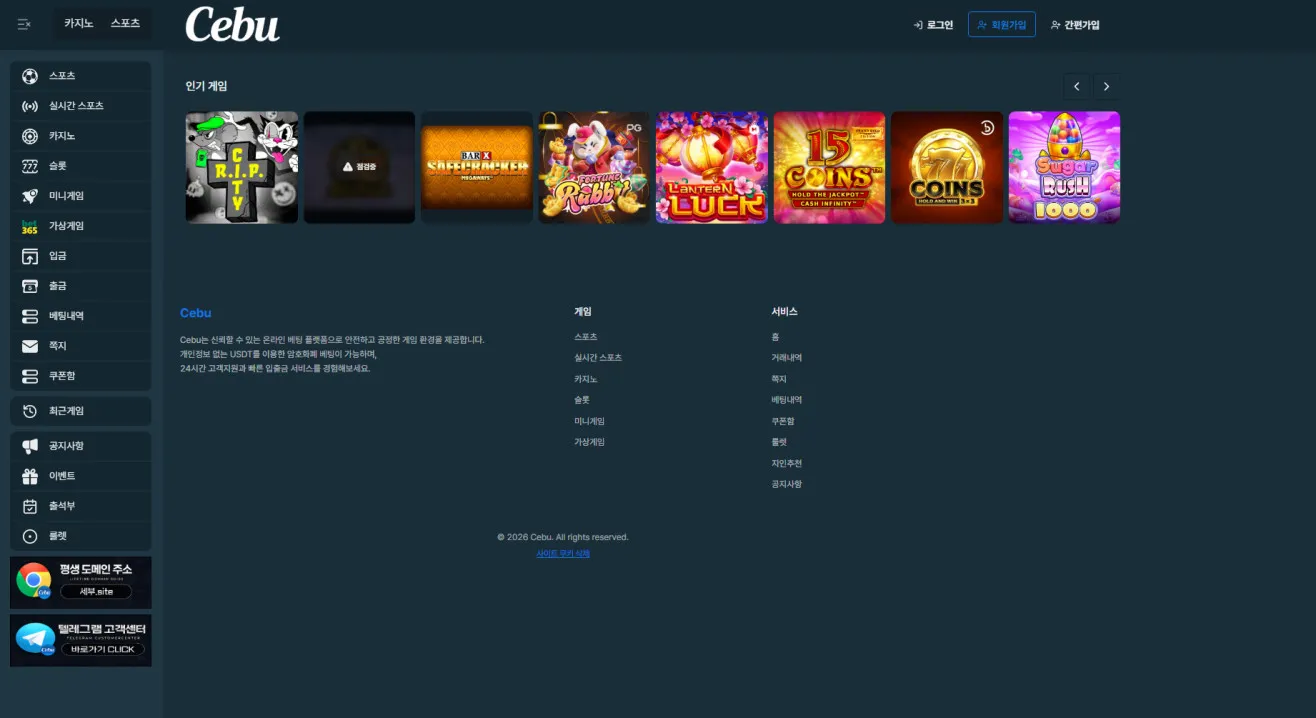Select the 실시간 스포츠 live broadcast icon
1316x718 pixels.
tap(30, 106)
